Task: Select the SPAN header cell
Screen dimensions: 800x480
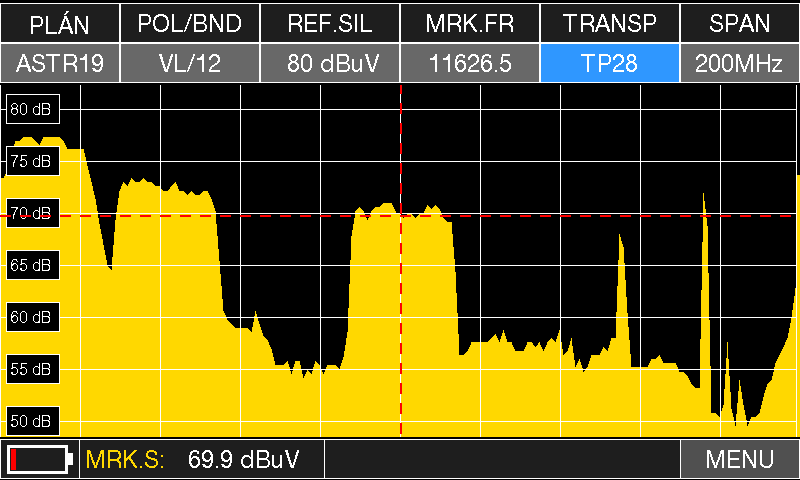Action: 740,23
